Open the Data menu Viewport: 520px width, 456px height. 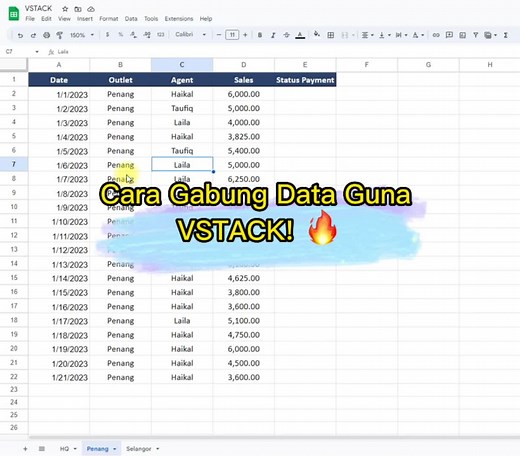(x=131, y=19)
